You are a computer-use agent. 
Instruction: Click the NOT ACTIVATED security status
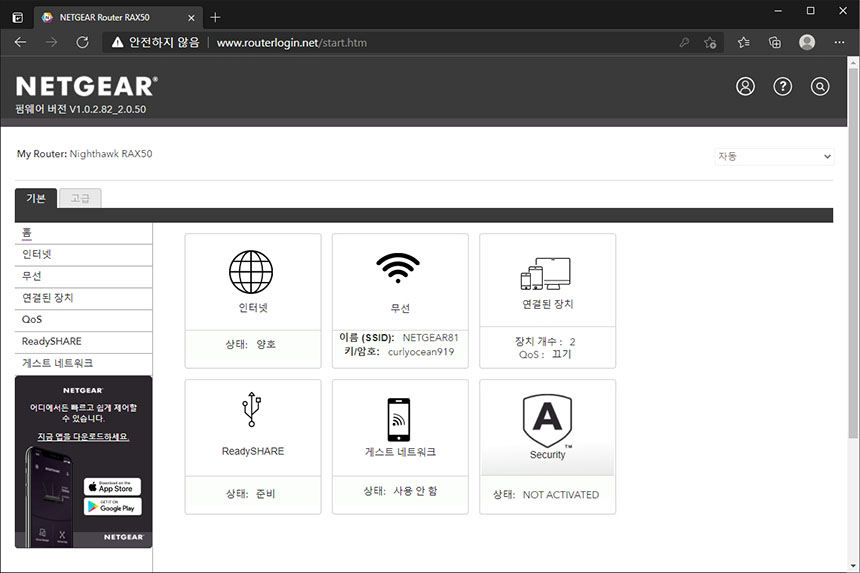pyautogui.click(x=561, y=495)
